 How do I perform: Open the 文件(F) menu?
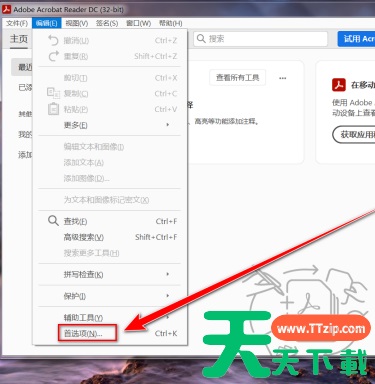click(x=17, y=23)
